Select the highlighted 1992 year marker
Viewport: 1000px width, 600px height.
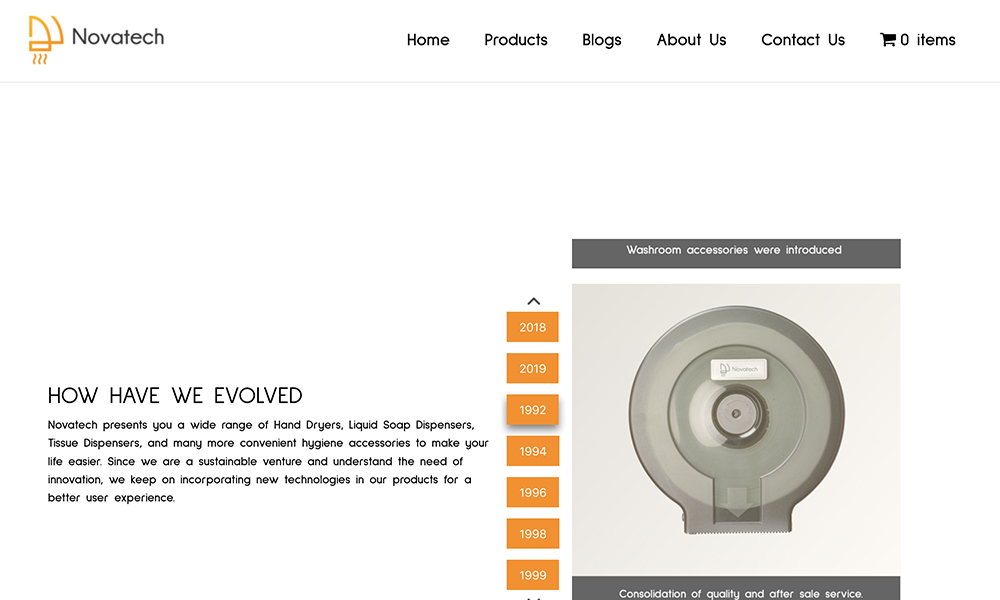(x=533, y=410)
